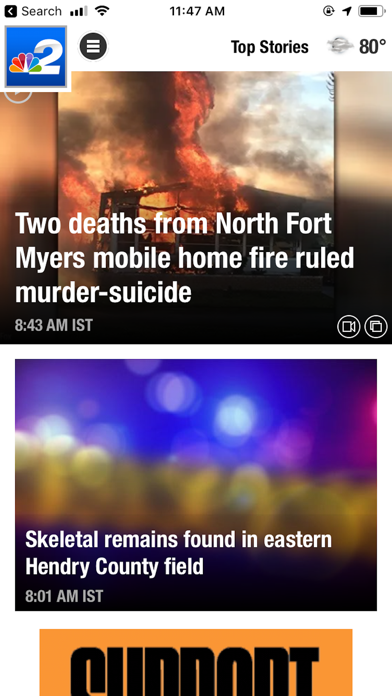Viewport: 392px width, 696px height.
Task: Tap the Back to Search arrow icon
Action: (11, 11)
